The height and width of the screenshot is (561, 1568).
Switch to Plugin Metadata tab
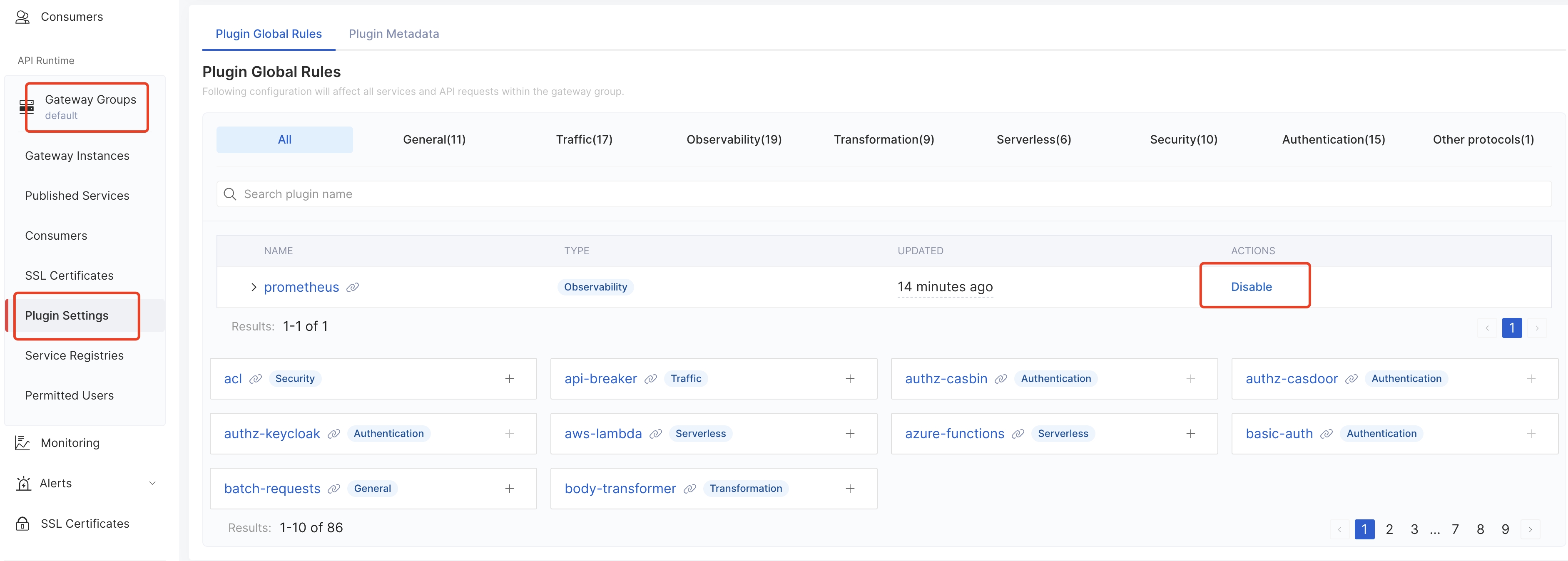393,34
